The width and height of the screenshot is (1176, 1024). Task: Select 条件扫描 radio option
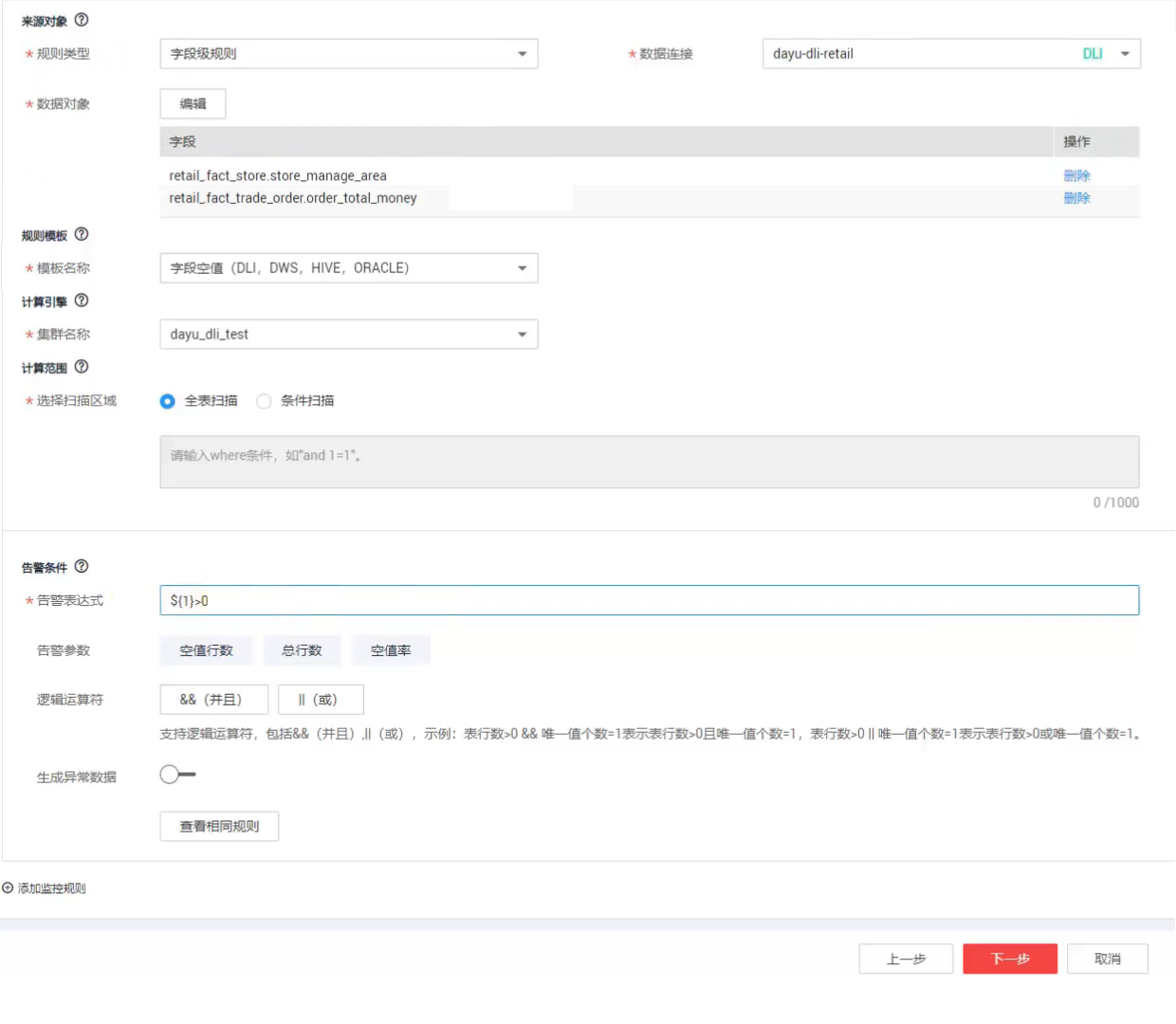265,401
